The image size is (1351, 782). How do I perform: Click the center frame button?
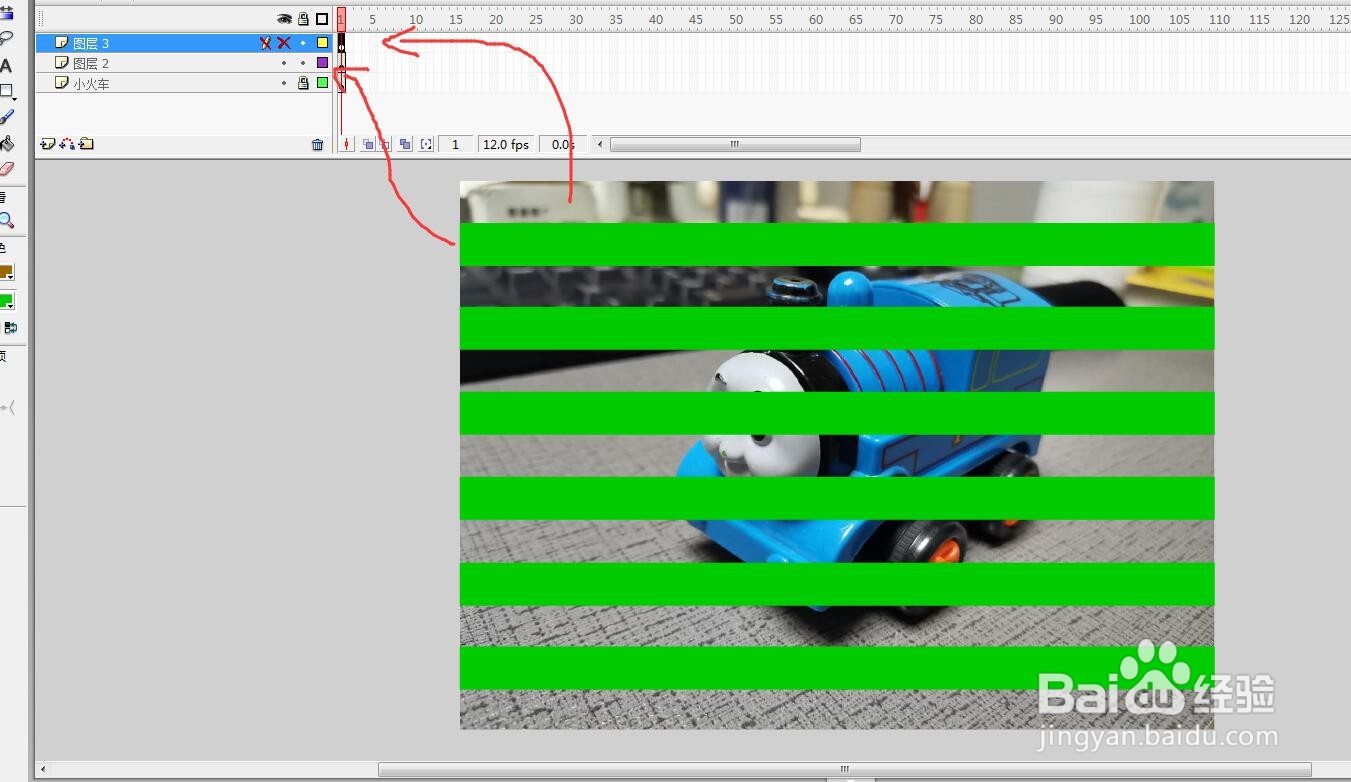point(346,144)
